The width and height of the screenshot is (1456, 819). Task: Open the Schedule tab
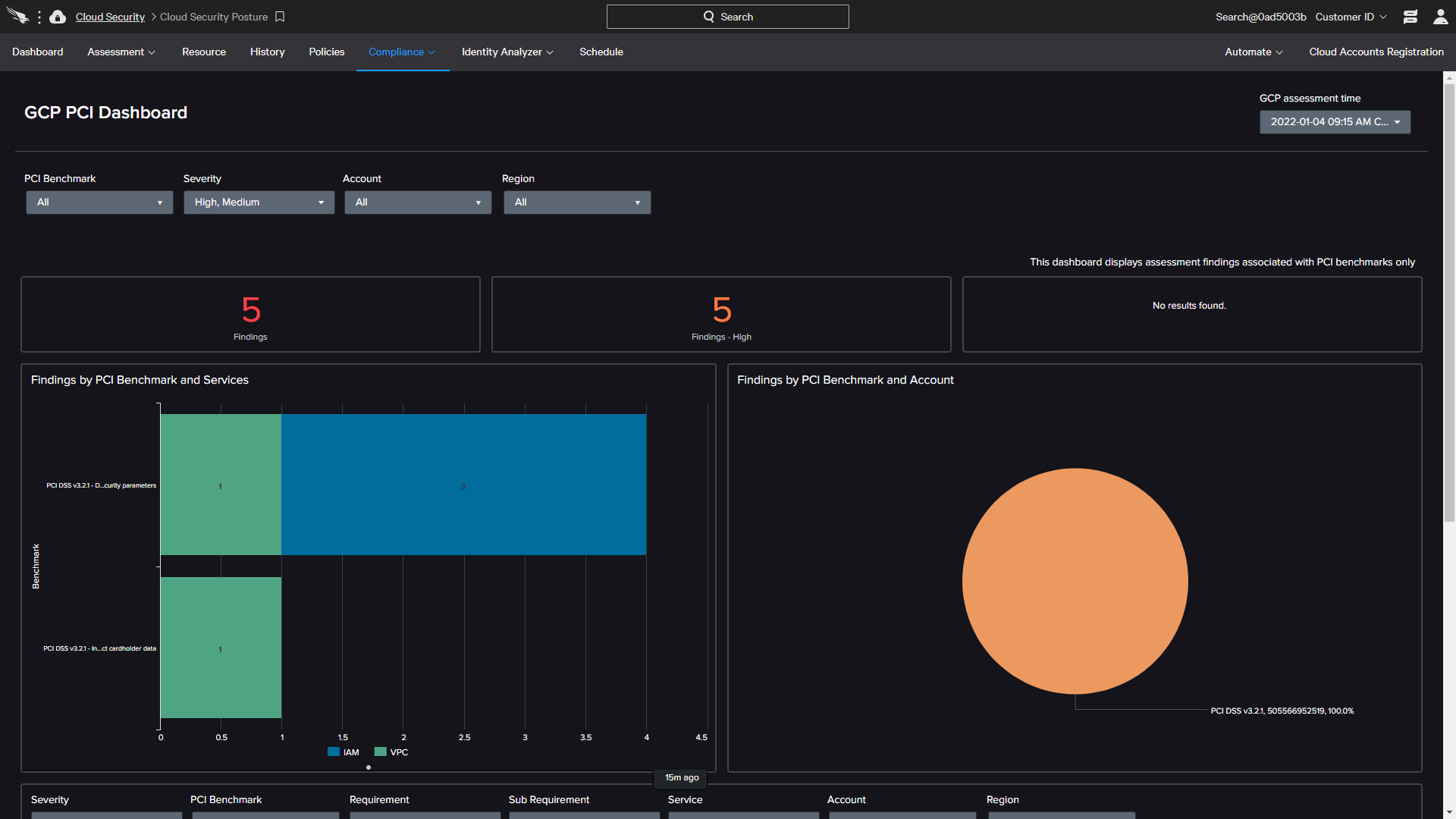pos(601,52)
